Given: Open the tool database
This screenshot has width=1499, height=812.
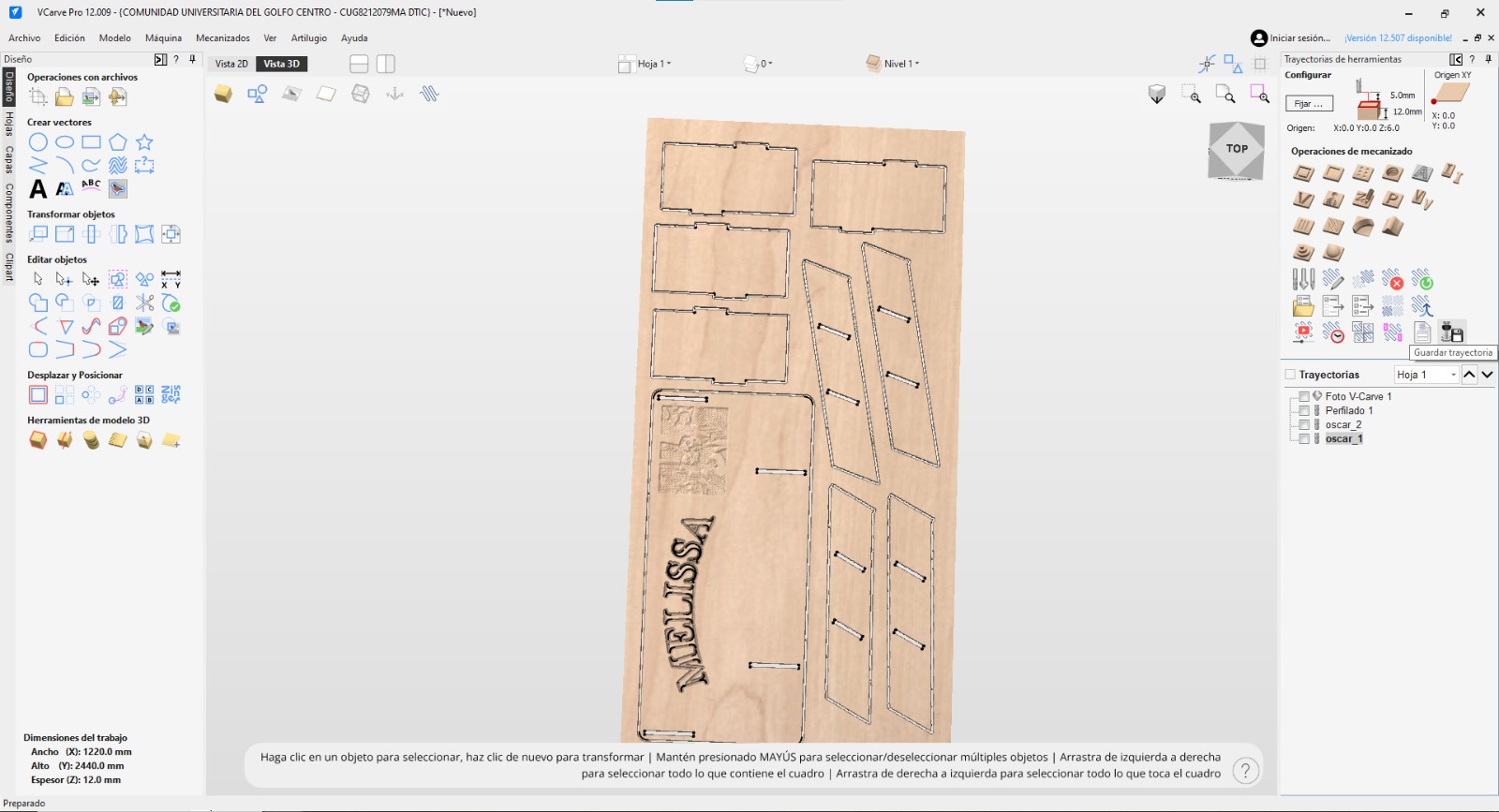Looking at the screenshot, I should coord(1303,279).
